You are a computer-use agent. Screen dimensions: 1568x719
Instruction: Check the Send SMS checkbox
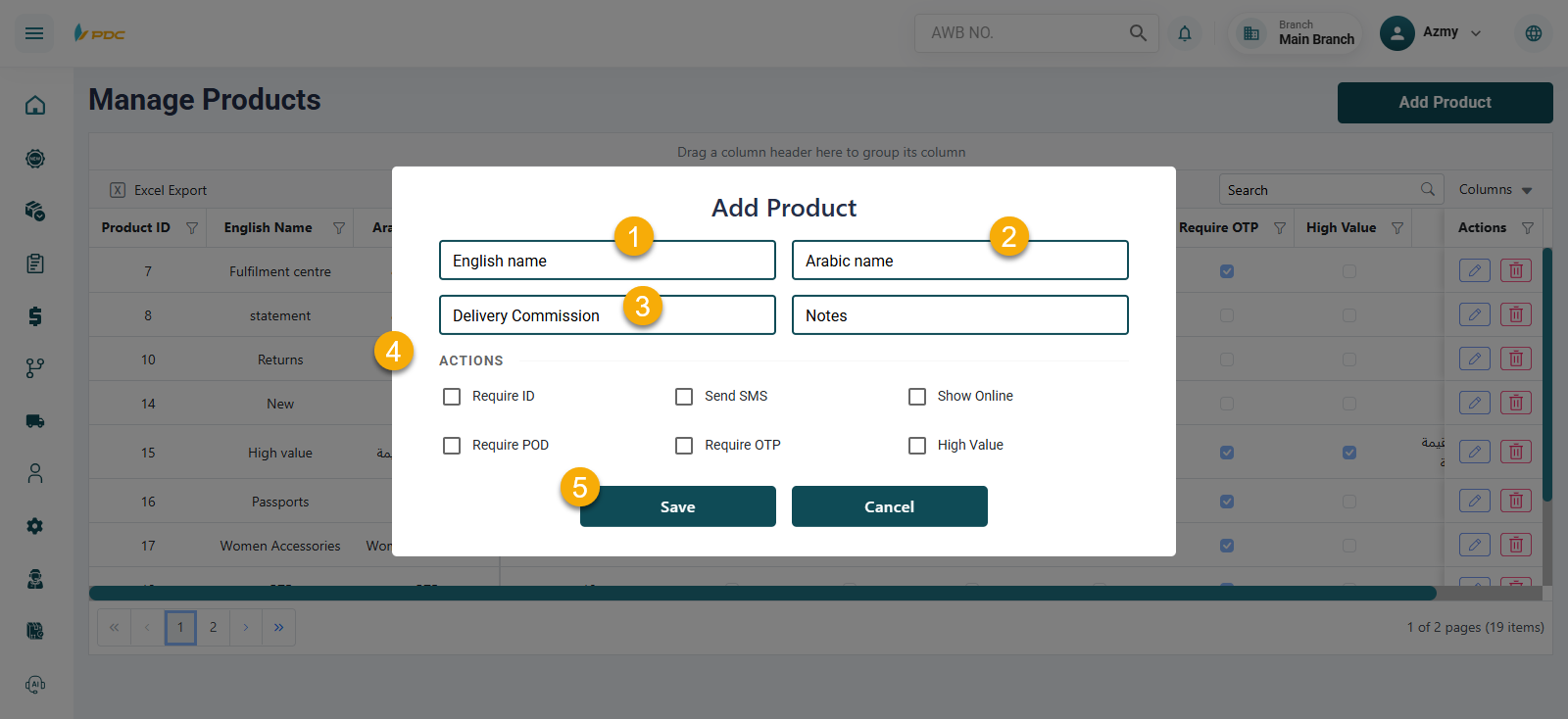click(x=684, y=397)
